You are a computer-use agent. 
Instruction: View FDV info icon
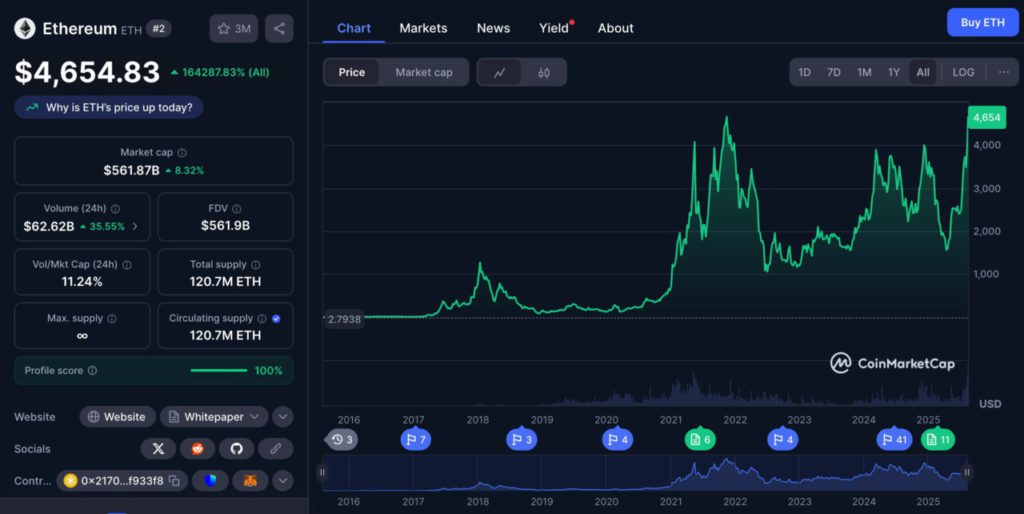(236, 209)
